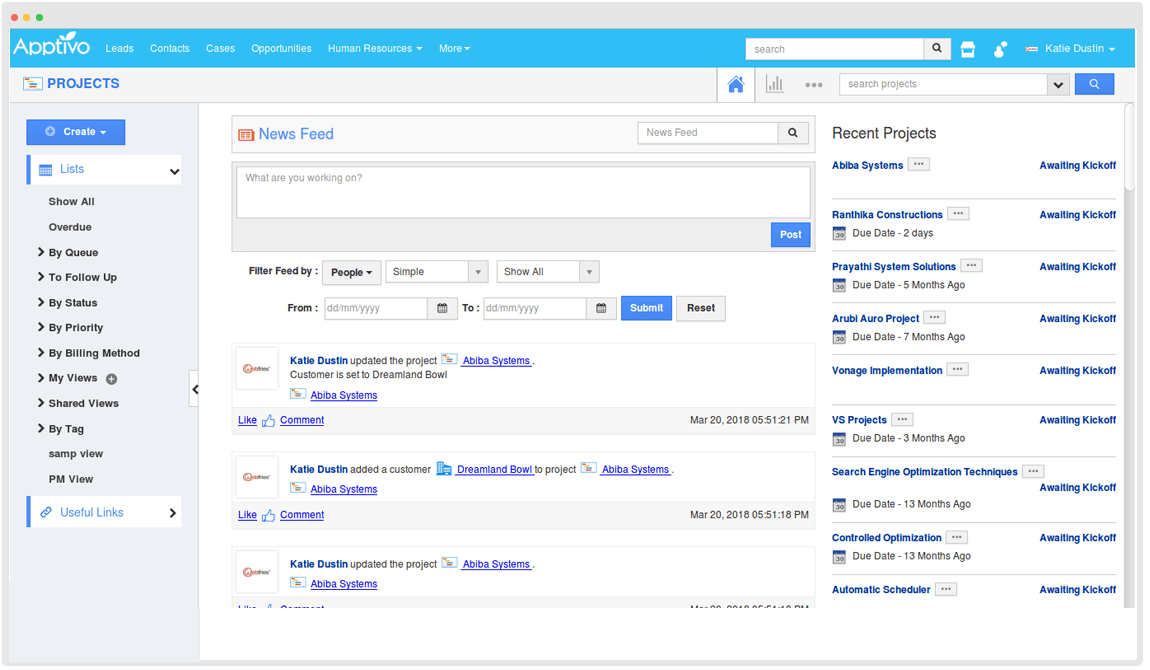
Task: Click the magnifier button beside top search
Action: [937, 49]
